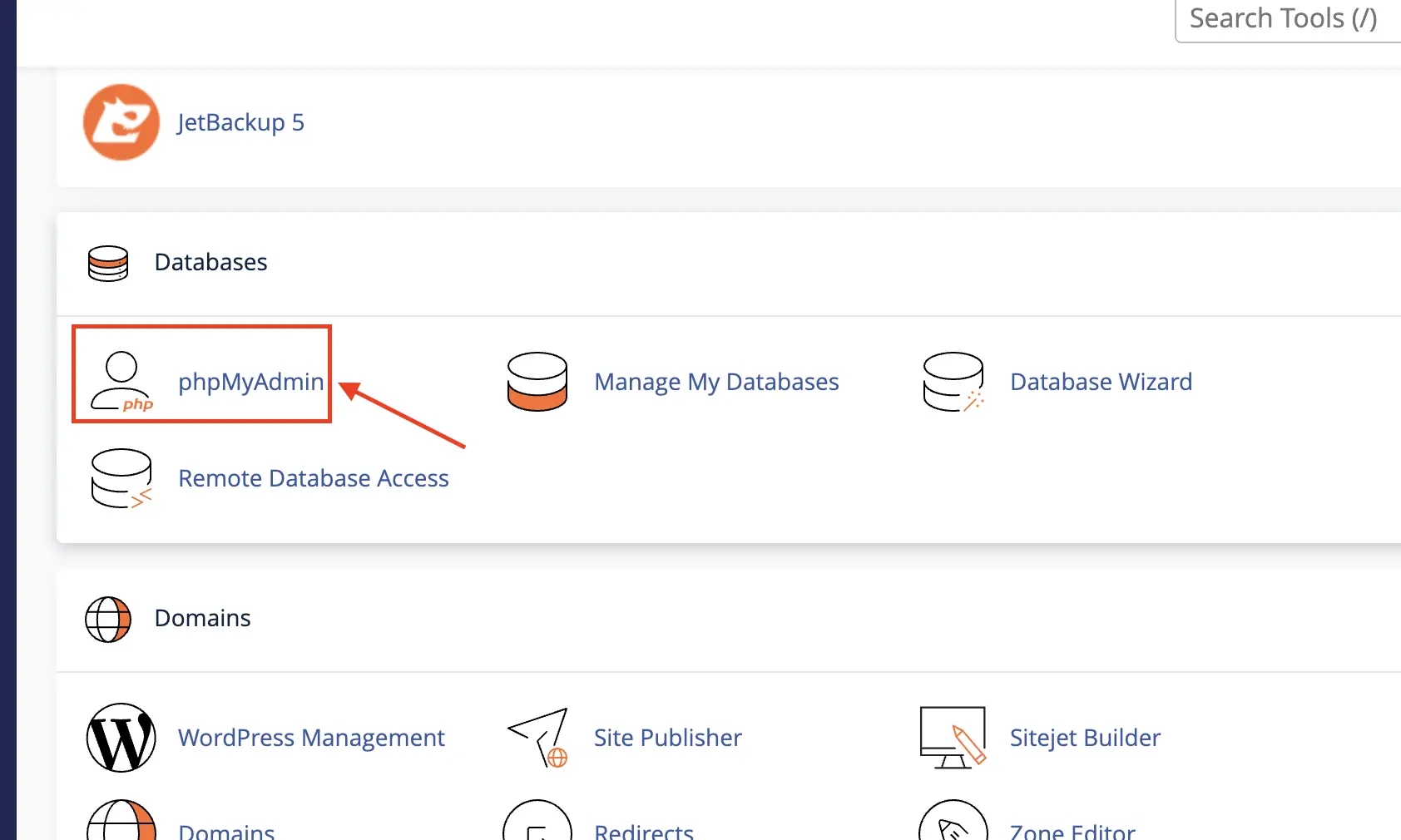Click the Site Publisher paper plane icon
1401x840 pixels.
tap(537, 738)
